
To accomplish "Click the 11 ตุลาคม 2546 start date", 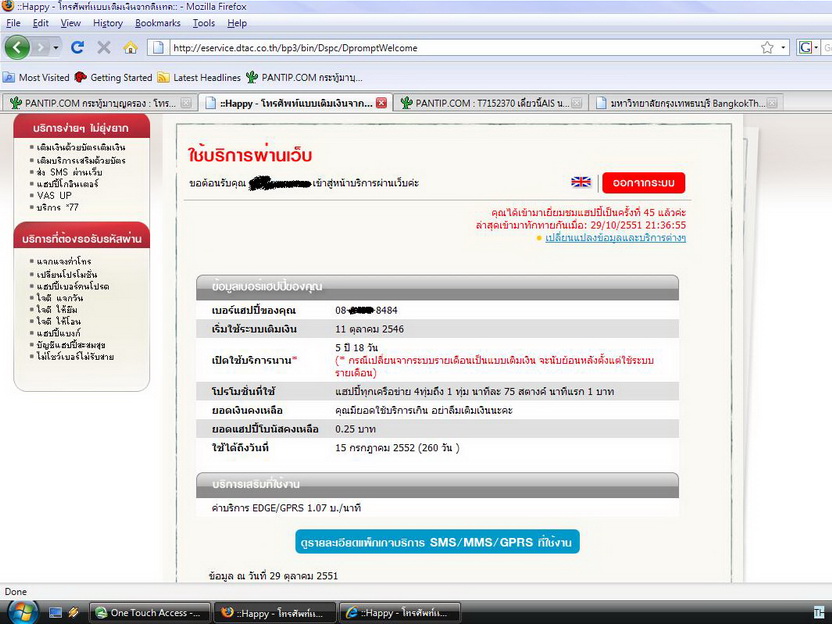I will (369, 329).
